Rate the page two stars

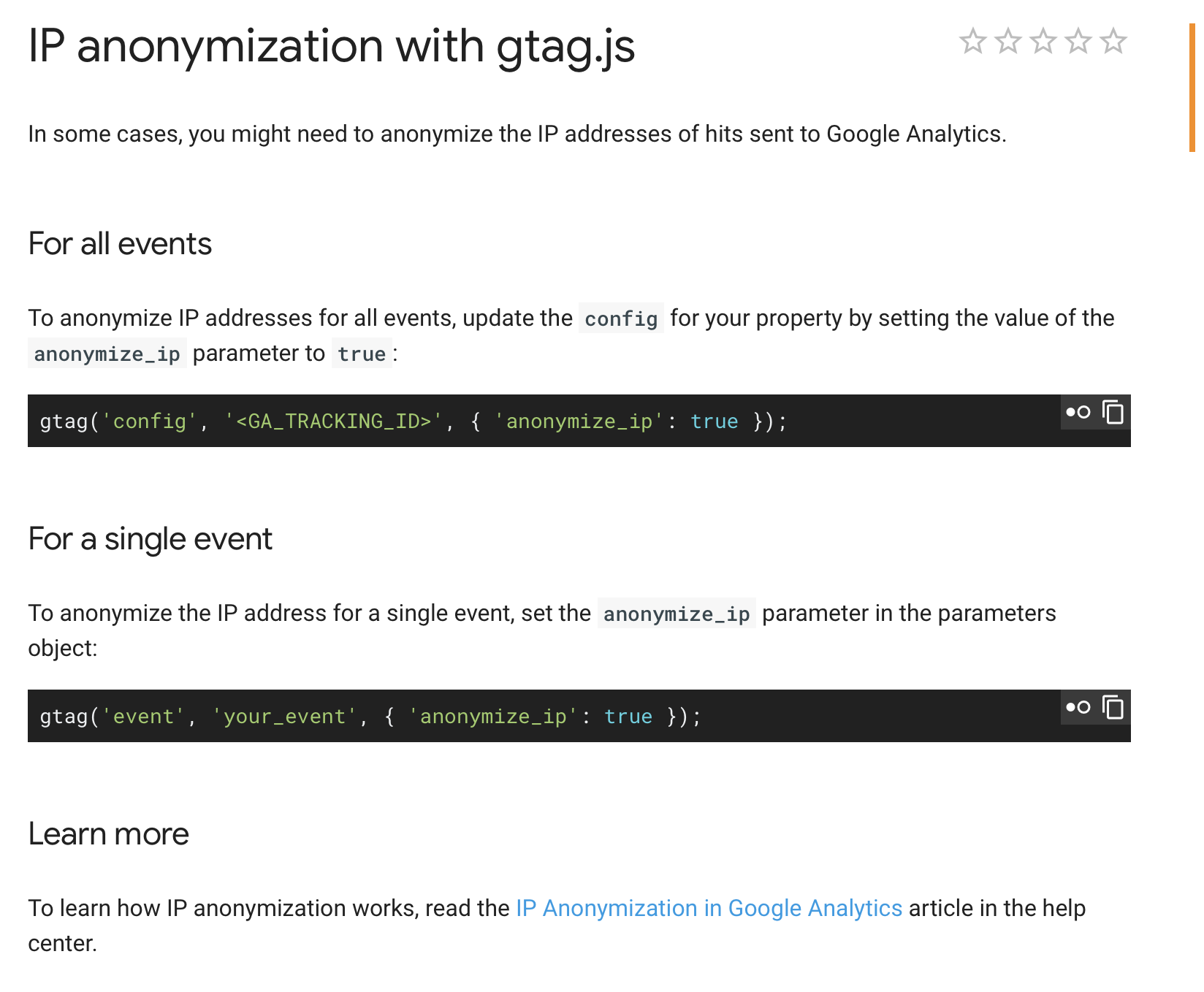1007,41
